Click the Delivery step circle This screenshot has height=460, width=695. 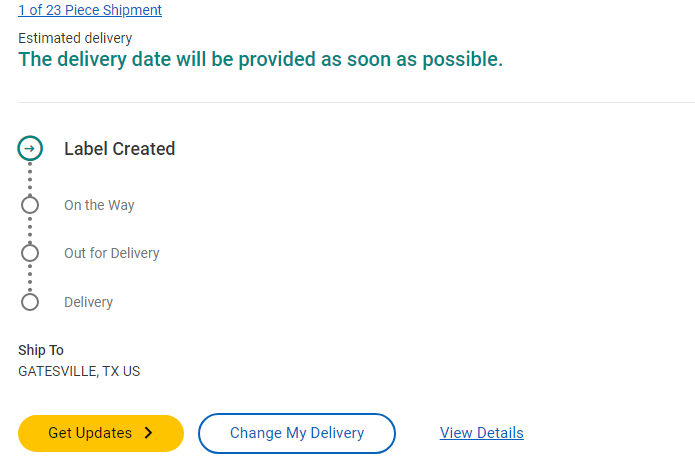click(30, 302)
